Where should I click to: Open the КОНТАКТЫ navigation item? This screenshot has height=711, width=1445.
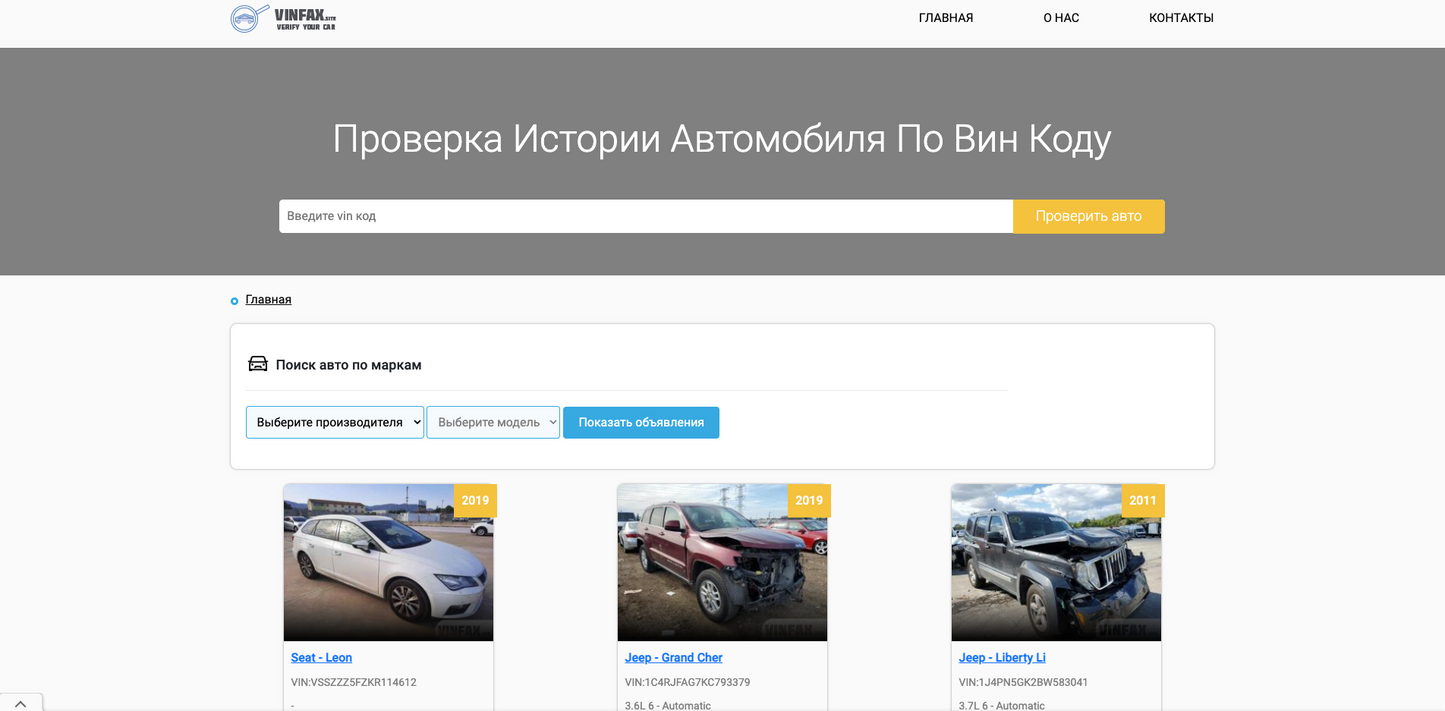click(1181, 18)
